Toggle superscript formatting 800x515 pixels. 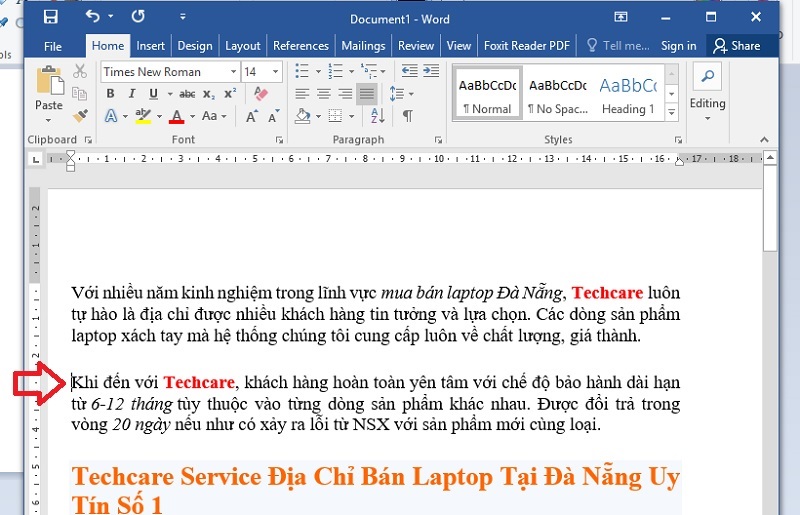pos(230,94)
